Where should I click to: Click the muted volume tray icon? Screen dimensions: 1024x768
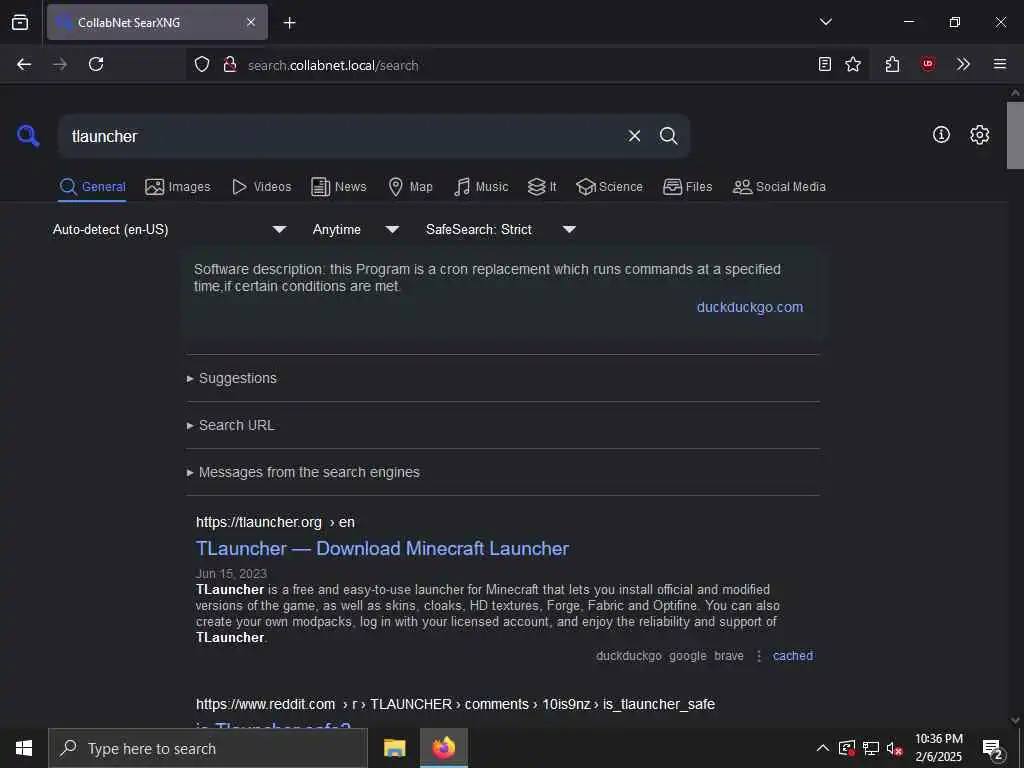[x=894, y=748]
